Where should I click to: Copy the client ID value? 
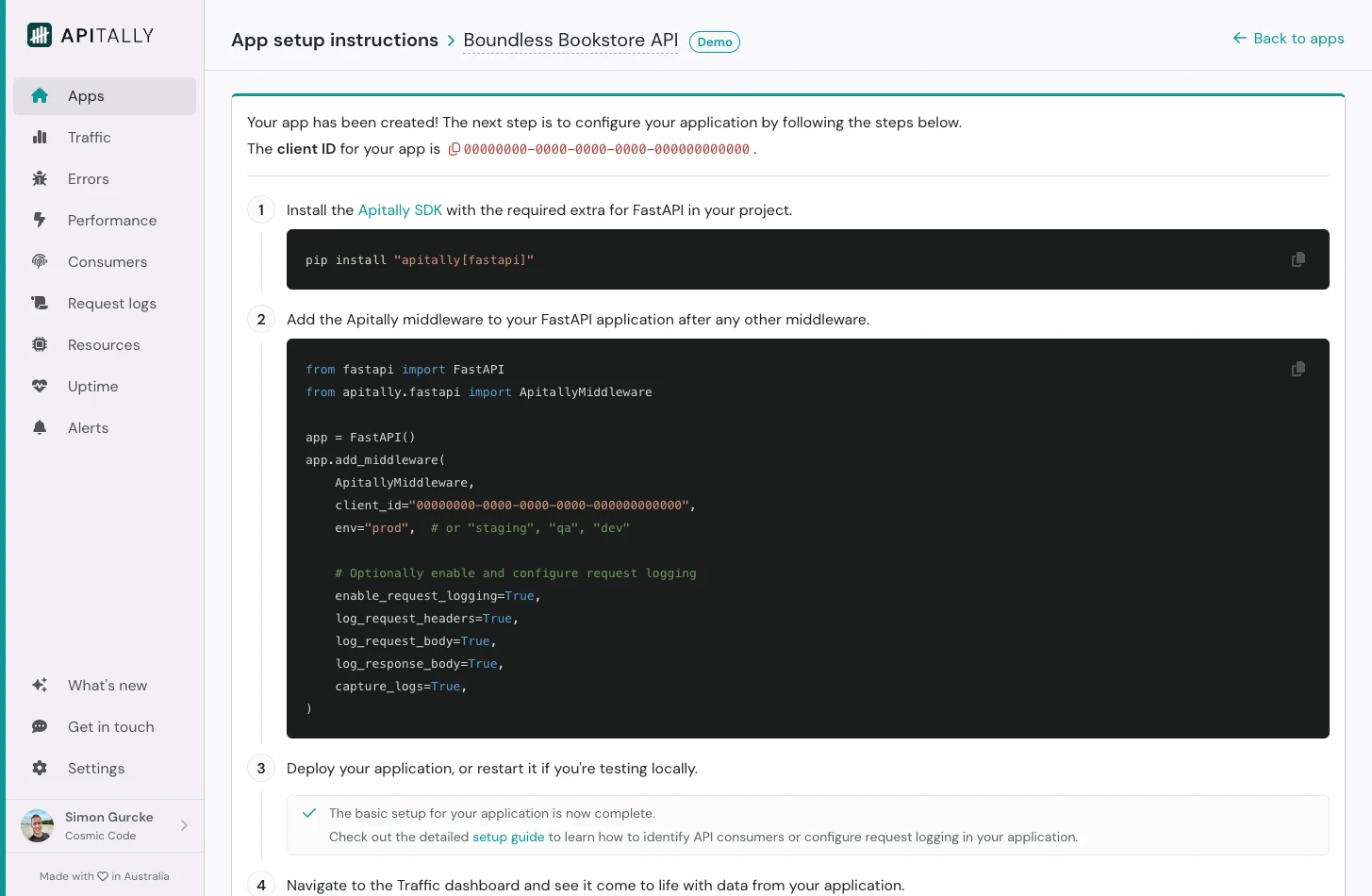(455, 149)
